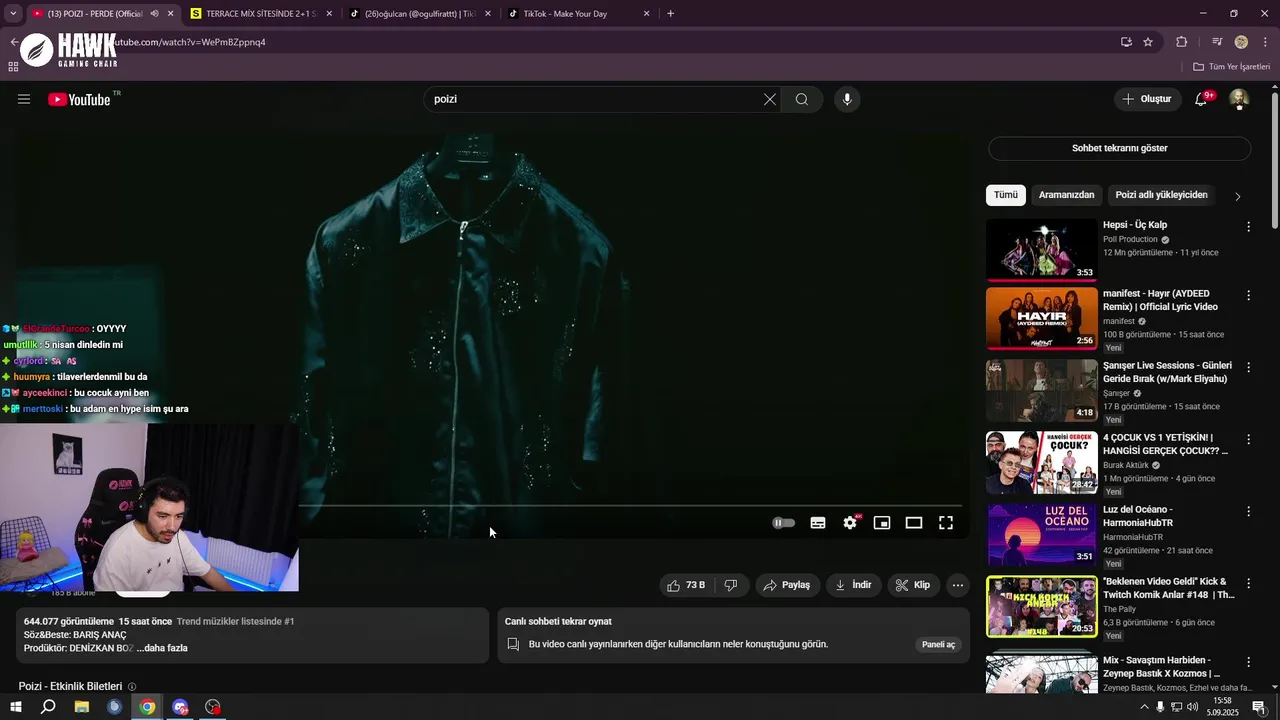Clear the 'poizi' search query
The image size is (1280, 720).
click(770, 99)
